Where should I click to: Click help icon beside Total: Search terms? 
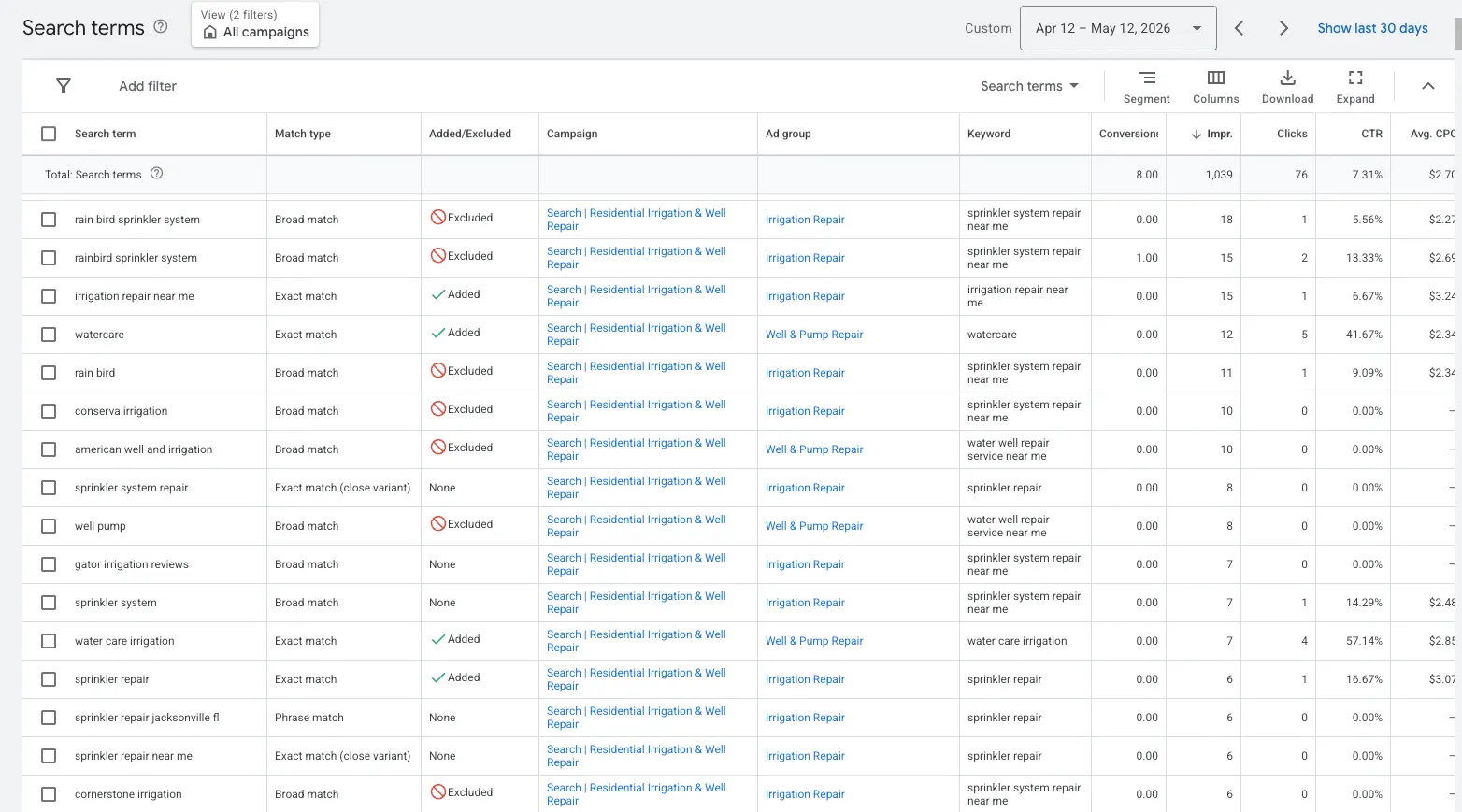(157, 173)
